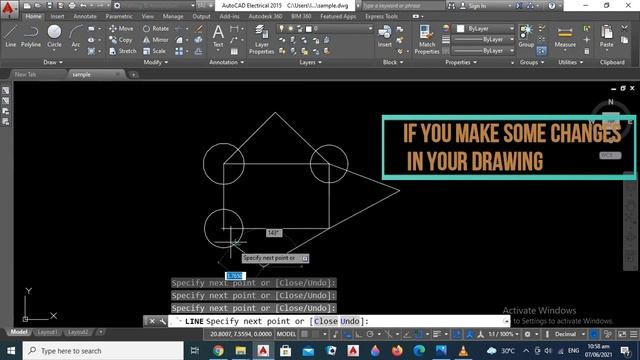Click the Insert block tool
The height and width of the screenshot is (360, 640).
pyautogui.click(x=384, y=36)
